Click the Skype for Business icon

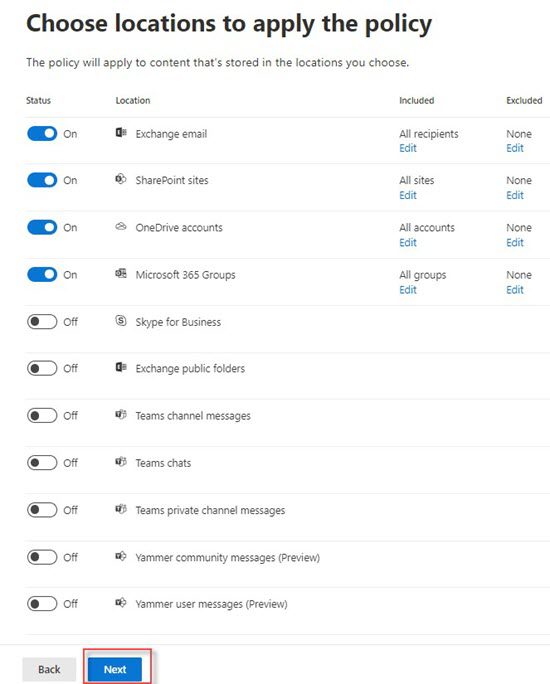click(x=121, y=321)
